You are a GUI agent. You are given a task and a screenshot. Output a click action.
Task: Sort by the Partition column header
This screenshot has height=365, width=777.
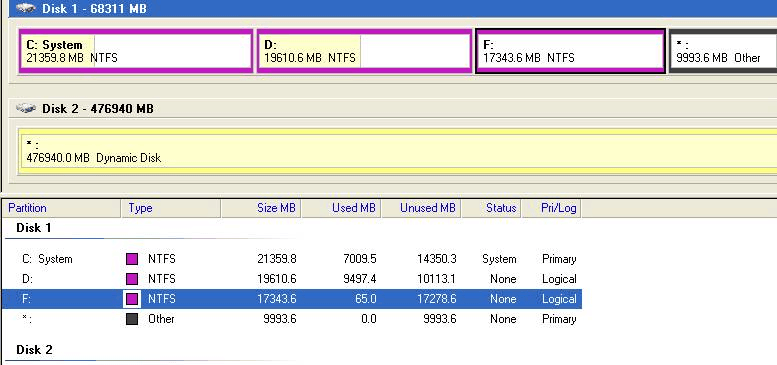coord(62,208)
